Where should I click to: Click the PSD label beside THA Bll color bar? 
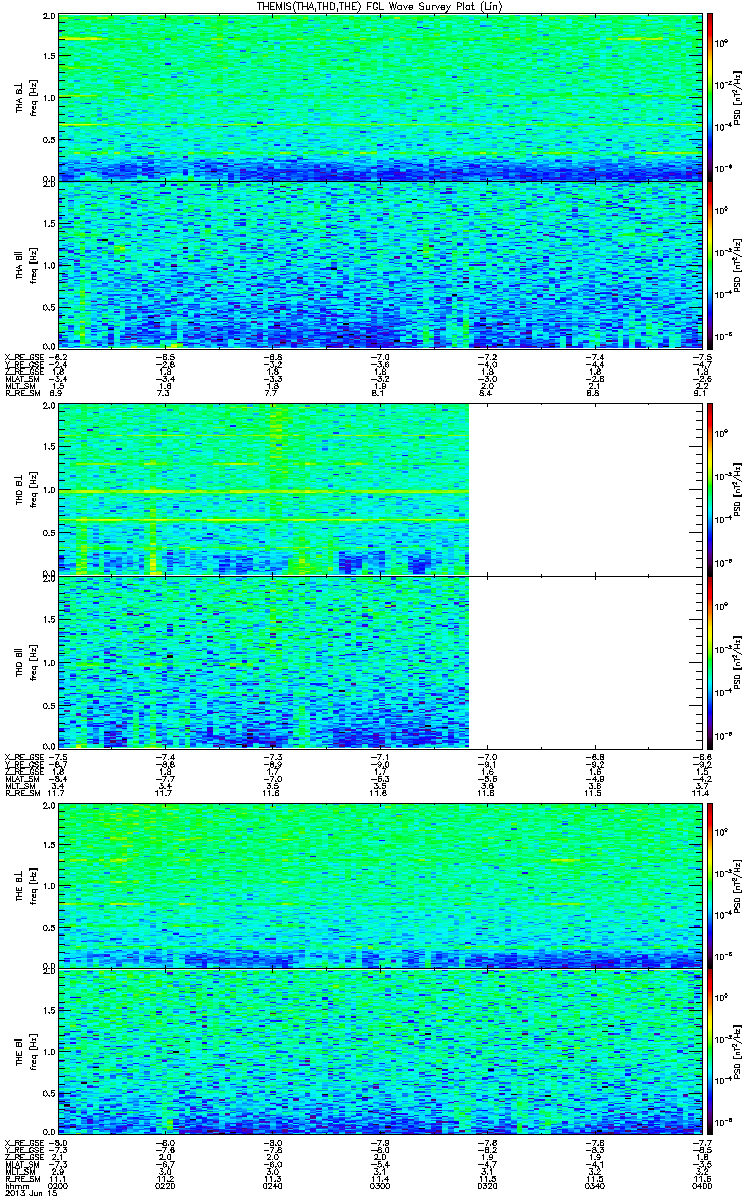click(738, 265)
